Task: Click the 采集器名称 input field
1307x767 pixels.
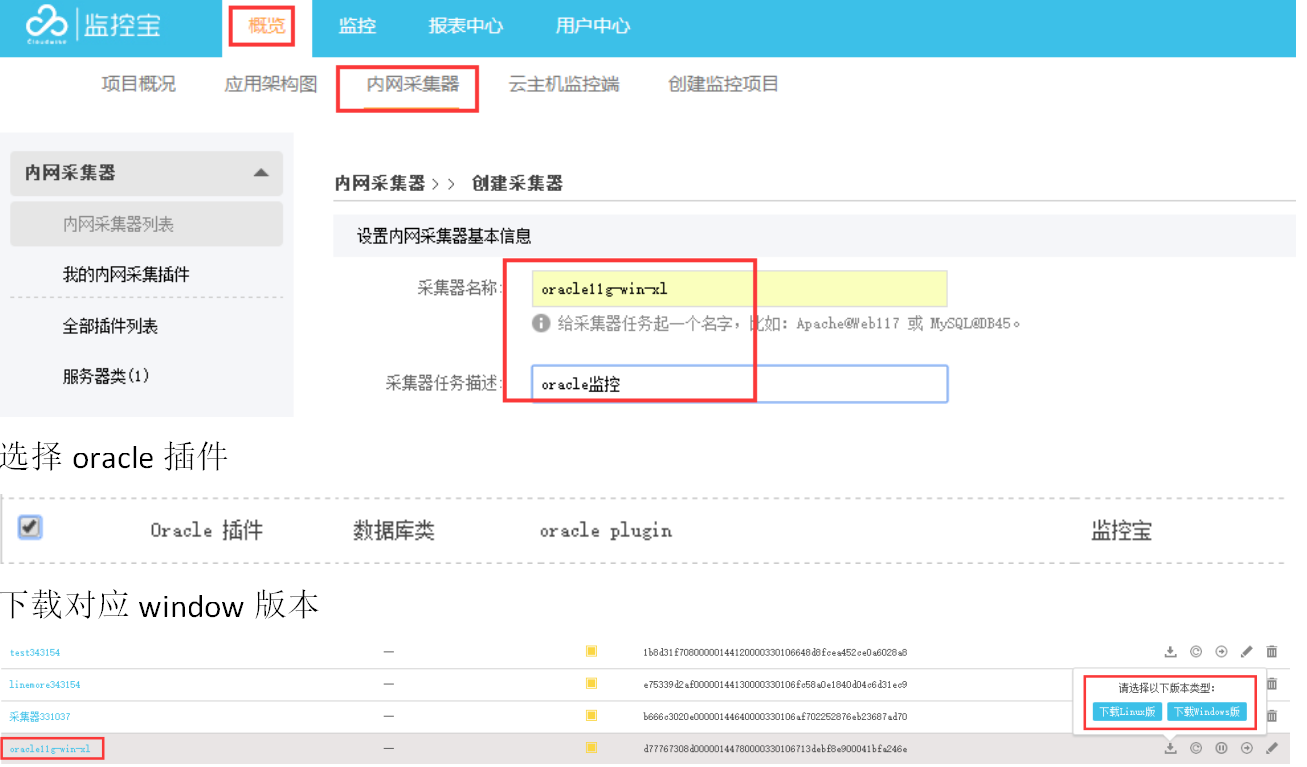Action: 739,289
